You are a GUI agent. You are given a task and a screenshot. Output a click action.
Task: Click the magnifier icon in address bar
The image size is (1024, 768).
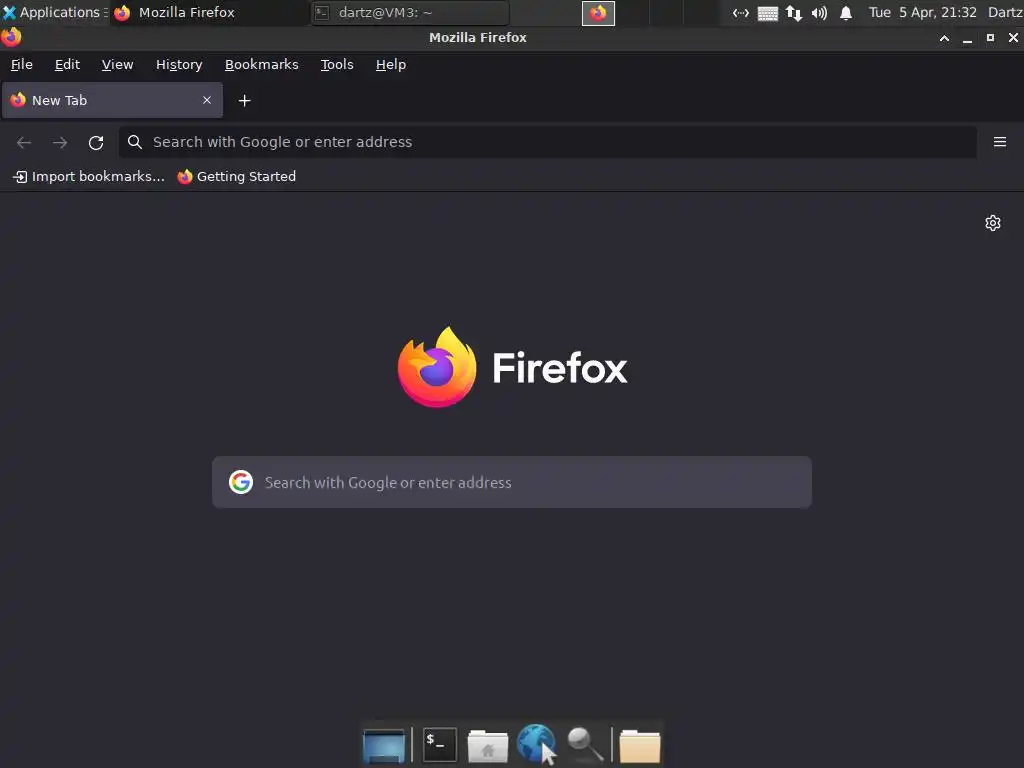tap(135, 142)
